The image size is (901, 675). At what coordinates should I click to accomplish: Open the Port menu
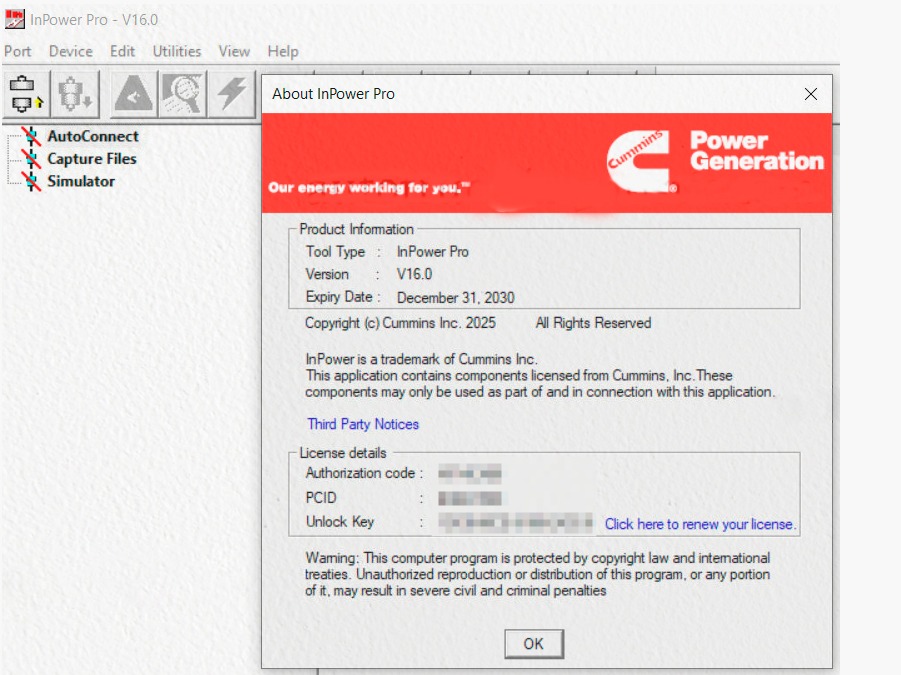click(x=18, y=51)
